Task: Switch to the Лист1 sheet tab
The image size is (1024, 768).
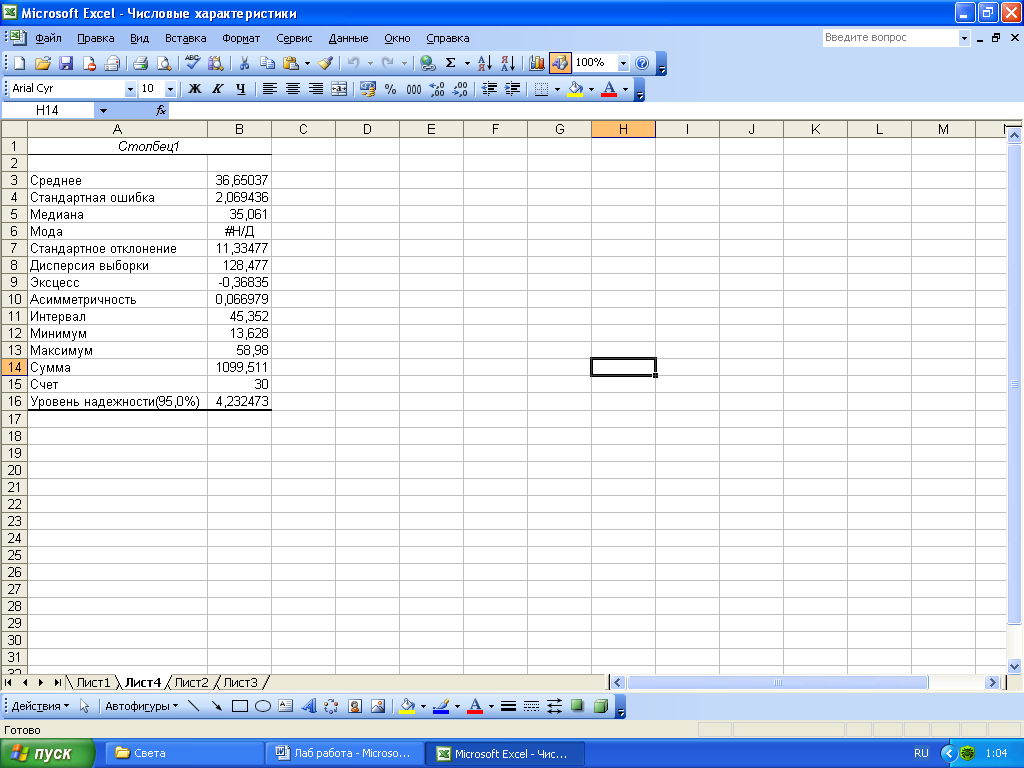Action: [93, 682]
